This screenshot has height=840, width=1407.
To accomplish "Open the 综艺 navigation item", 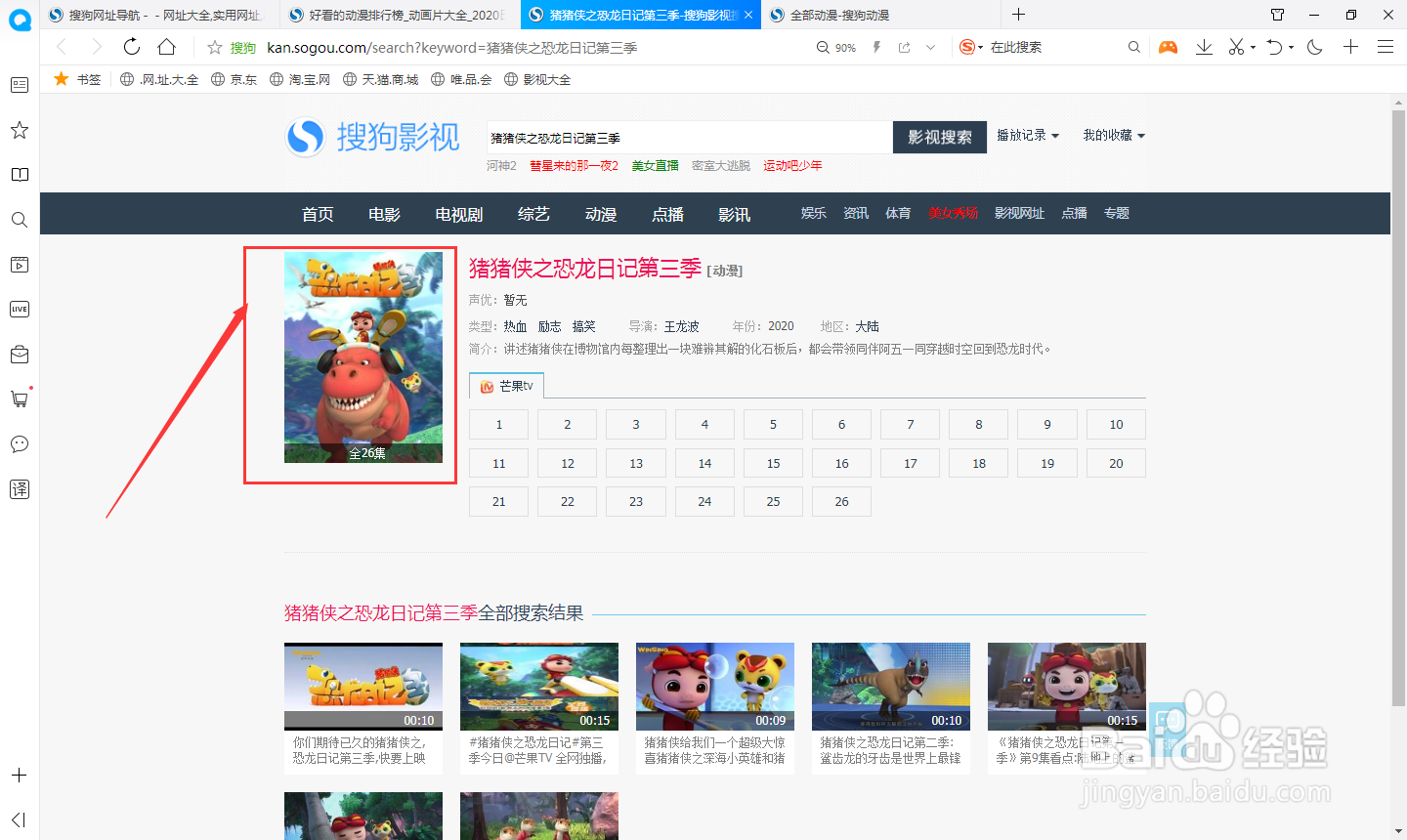I will tap(533, 214).
